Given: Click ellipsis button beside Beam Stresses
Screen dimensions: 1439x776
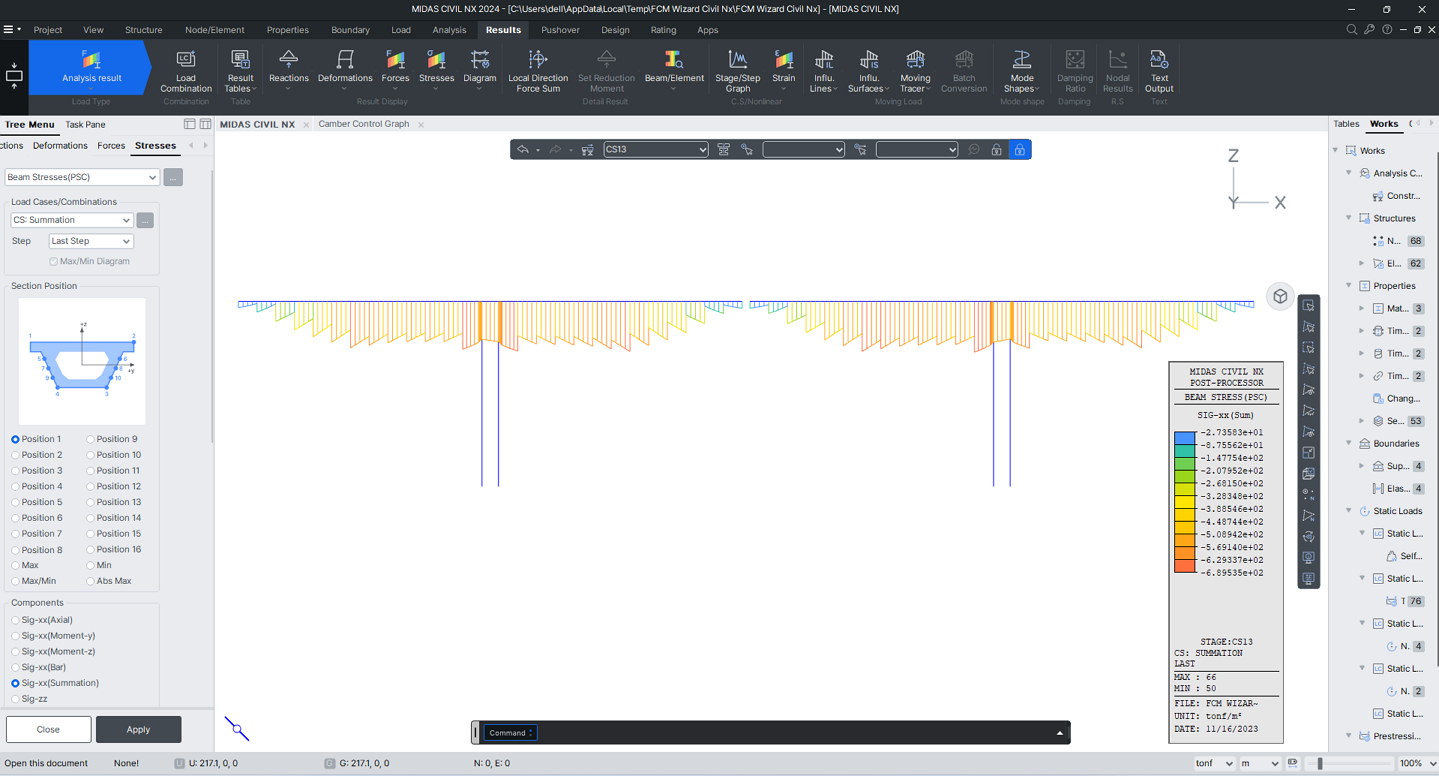Looking at the screenshot, I should [x=173, y=177].
